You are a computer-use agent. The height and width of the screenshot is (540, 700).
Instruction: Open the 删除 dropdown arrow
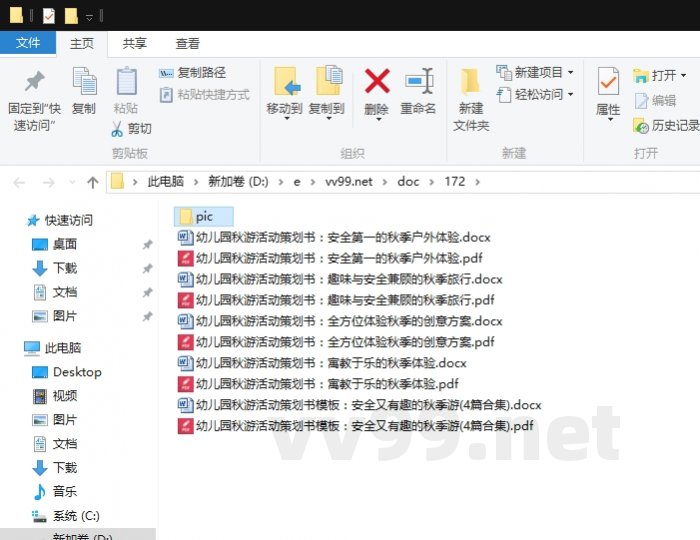click(x=377, y=120)
